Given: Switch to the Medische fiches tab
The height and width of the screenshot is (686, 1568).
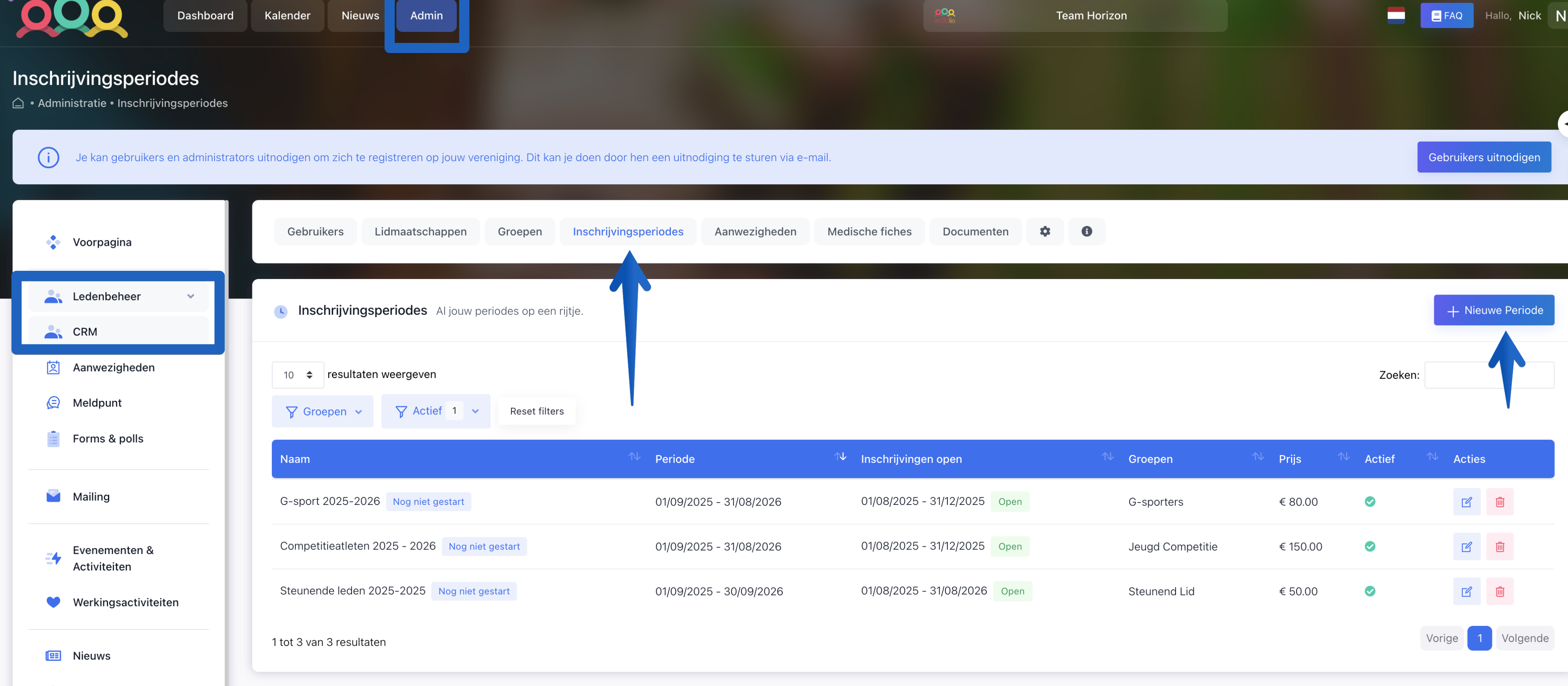Looking at the screenshot, I should tap(869, 231).
